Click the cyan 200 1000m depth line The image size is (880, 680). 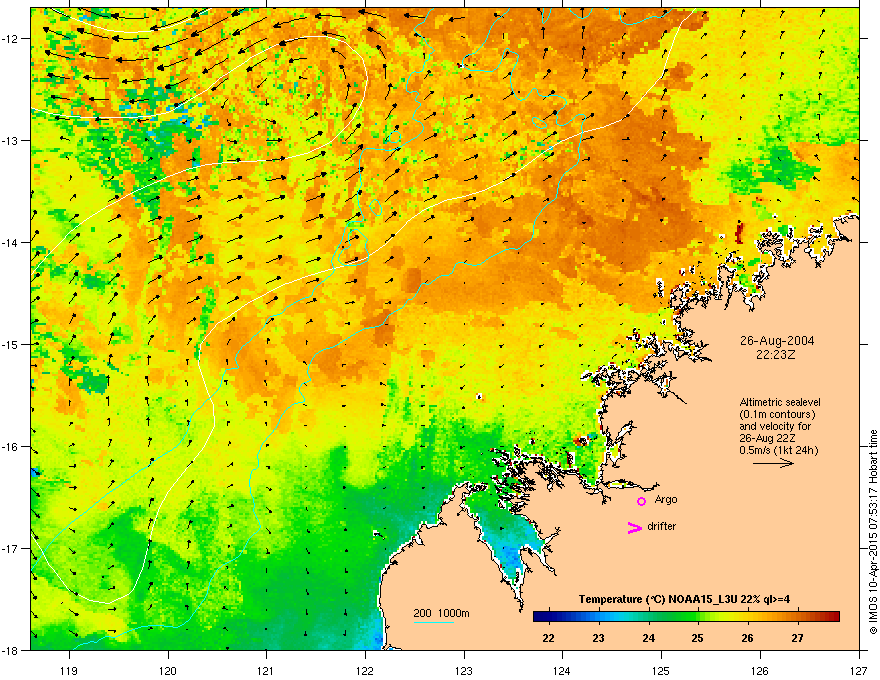tap(434, 622)
